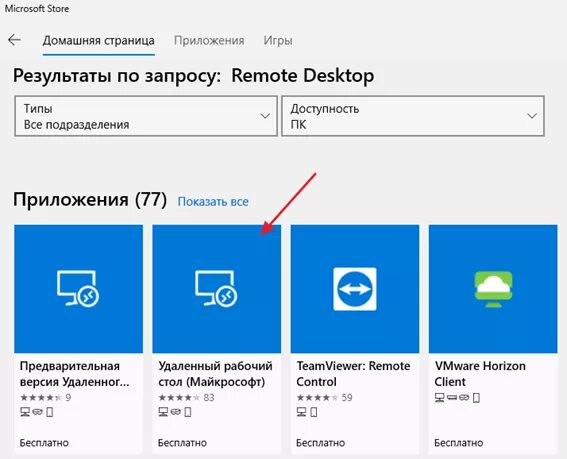Click HoloLens icon under VMware Horizon
This screenshot has height=459, width=567.
coord(464,398)
